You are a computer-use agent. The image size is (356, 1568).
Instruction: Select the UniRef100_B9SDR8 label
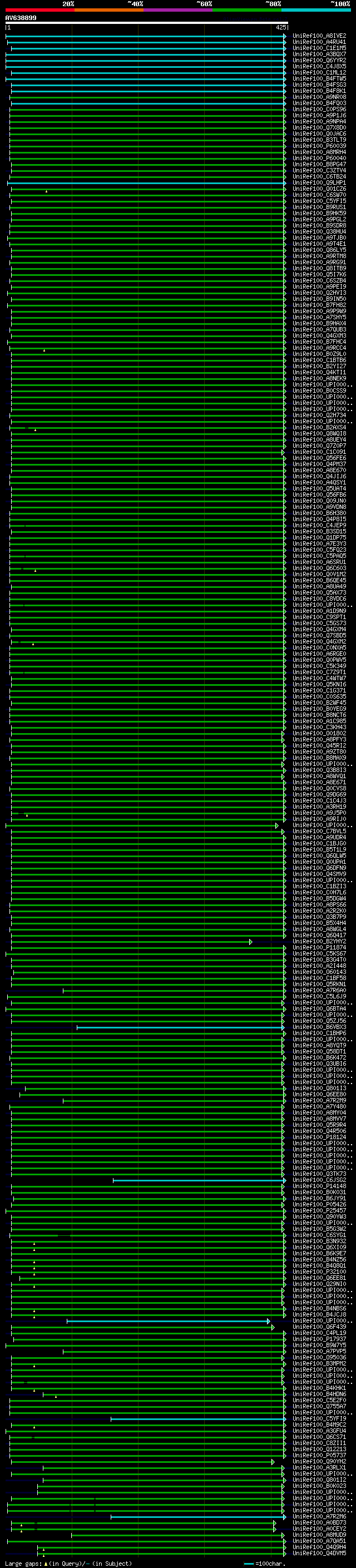pos(319,225)
